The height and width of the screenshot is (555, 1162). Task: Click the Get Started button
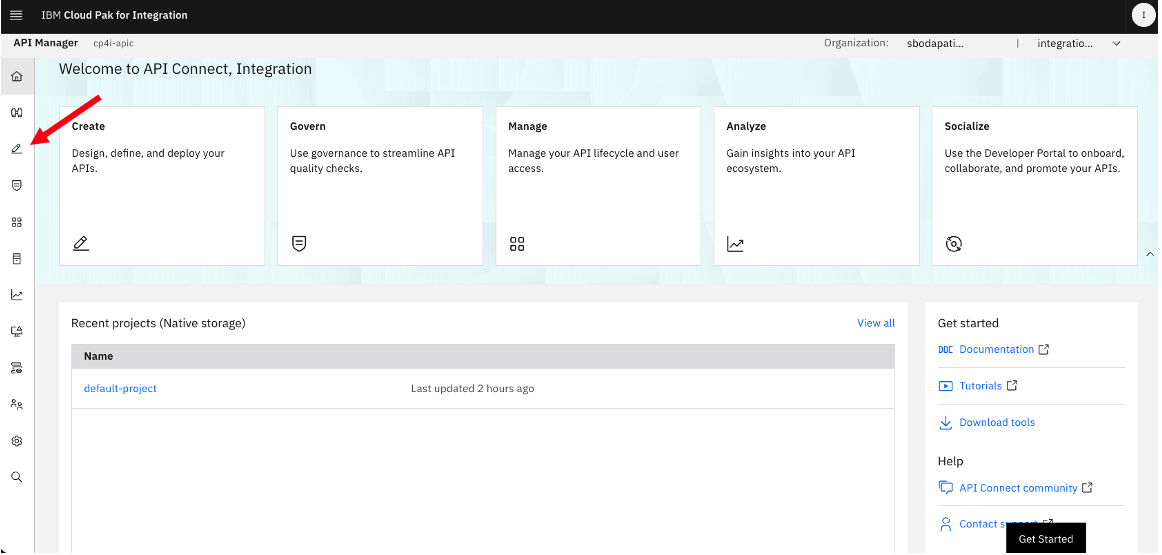[1046, 539]
